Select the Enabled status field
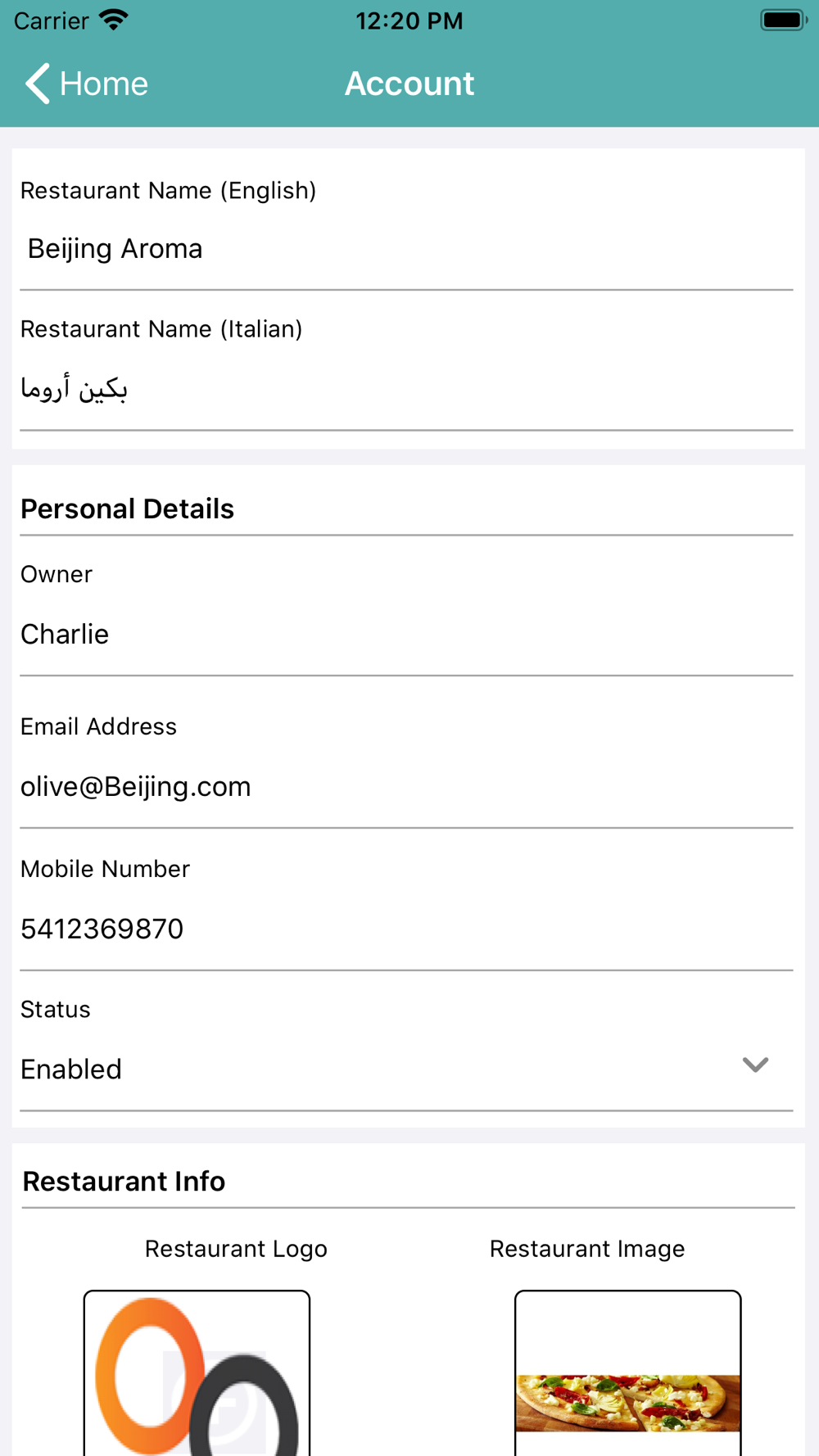819x1456 pixels. pyautogui.click(x=406, y=1069)
